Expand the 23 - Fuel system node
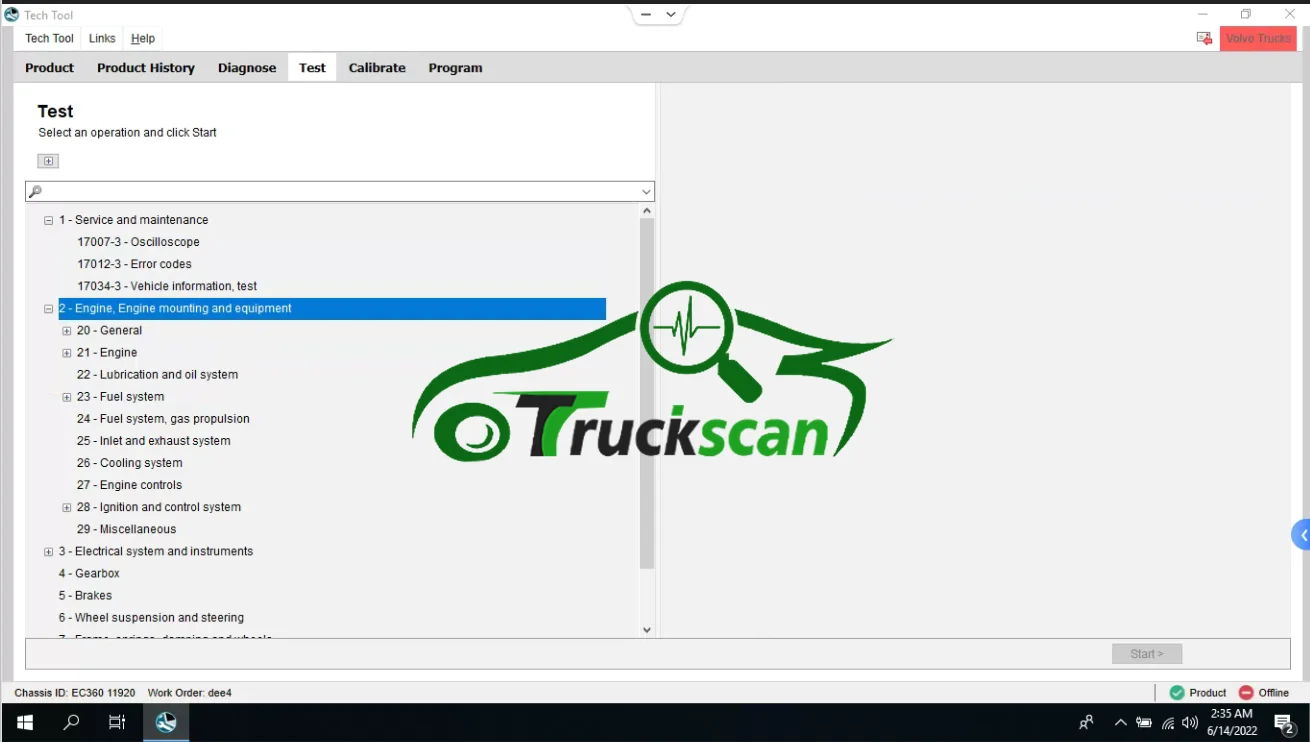The width and height of the screenshot is (1310, 742). 67,397
